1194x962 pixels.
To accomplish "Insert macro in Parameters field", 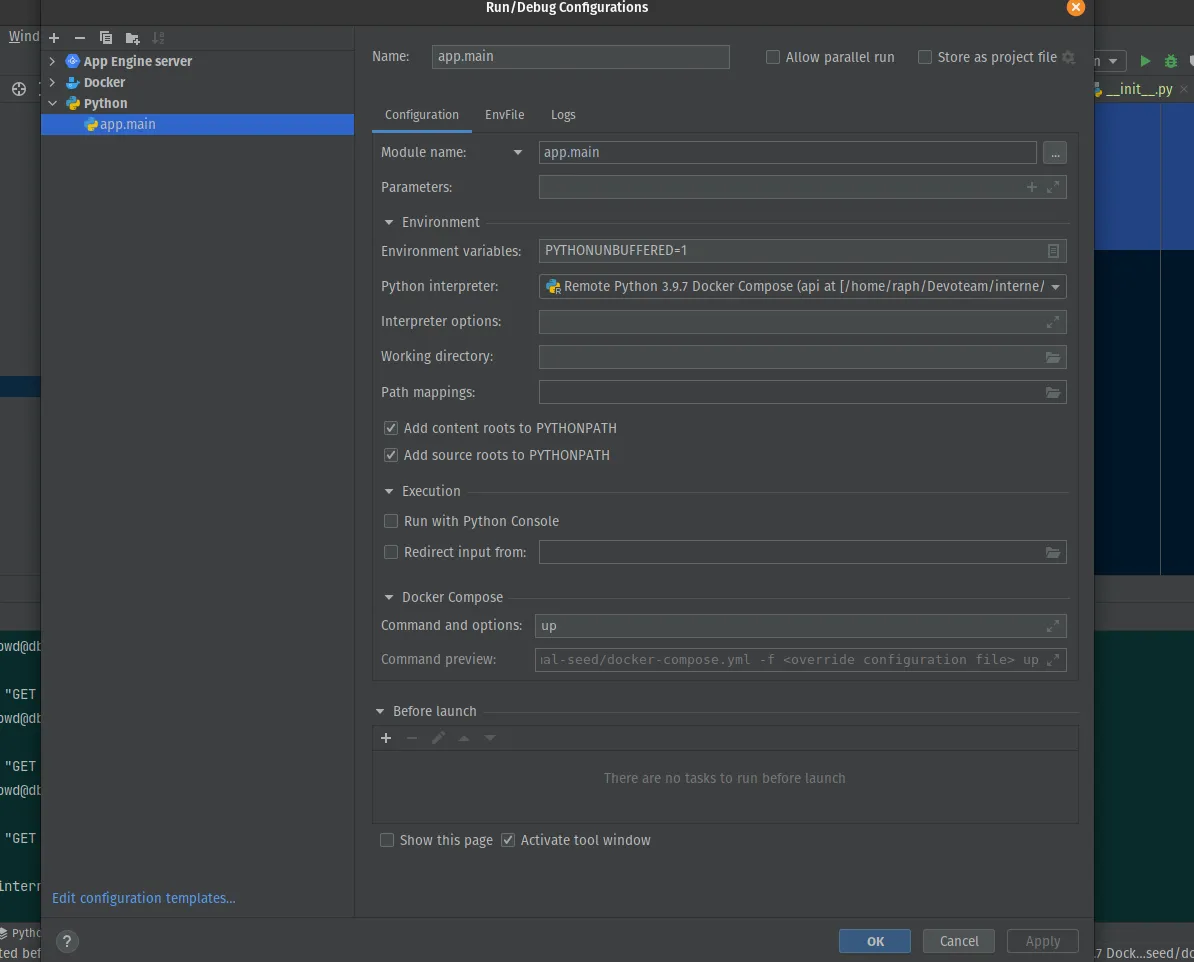I will 1032,187.
